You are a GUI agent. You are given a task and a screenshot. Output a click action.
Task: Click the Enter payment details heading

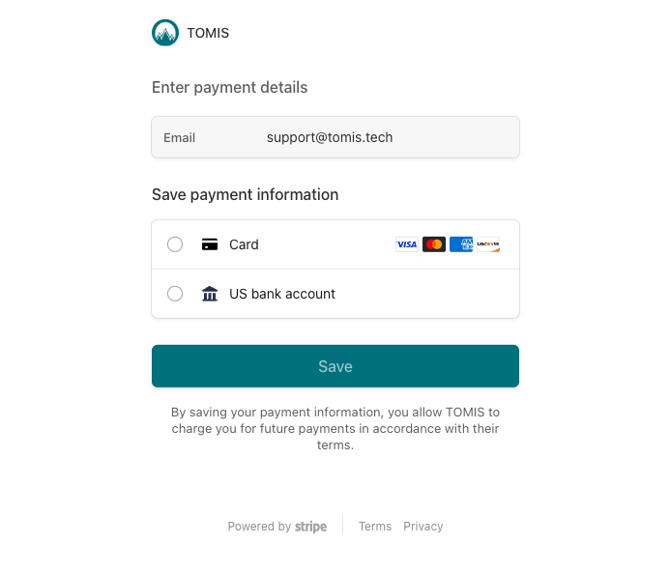coord(230,87)
